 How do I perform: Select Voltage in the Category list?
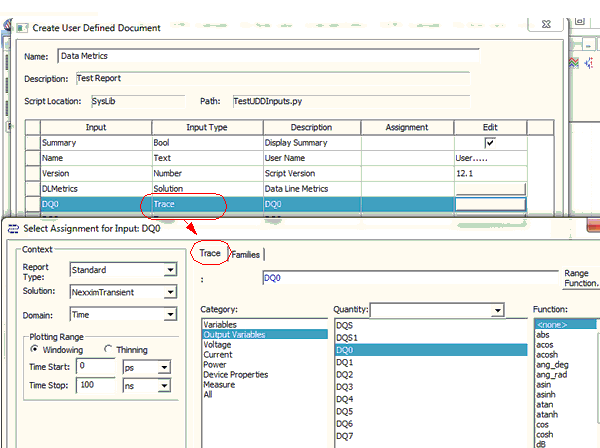coord(219,344)
